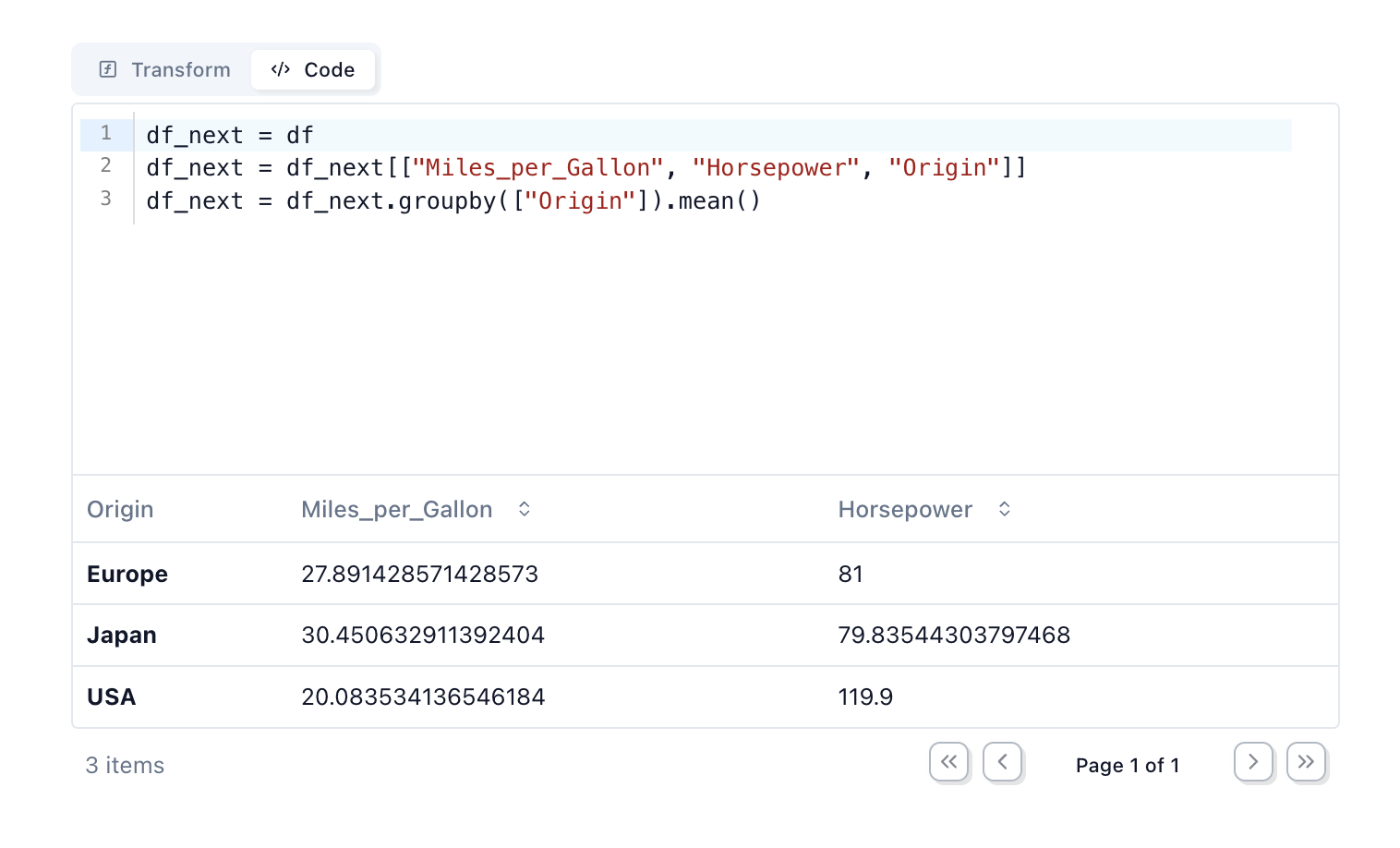
Task: Click the column selection code on line 2
Action: point(585,168)
